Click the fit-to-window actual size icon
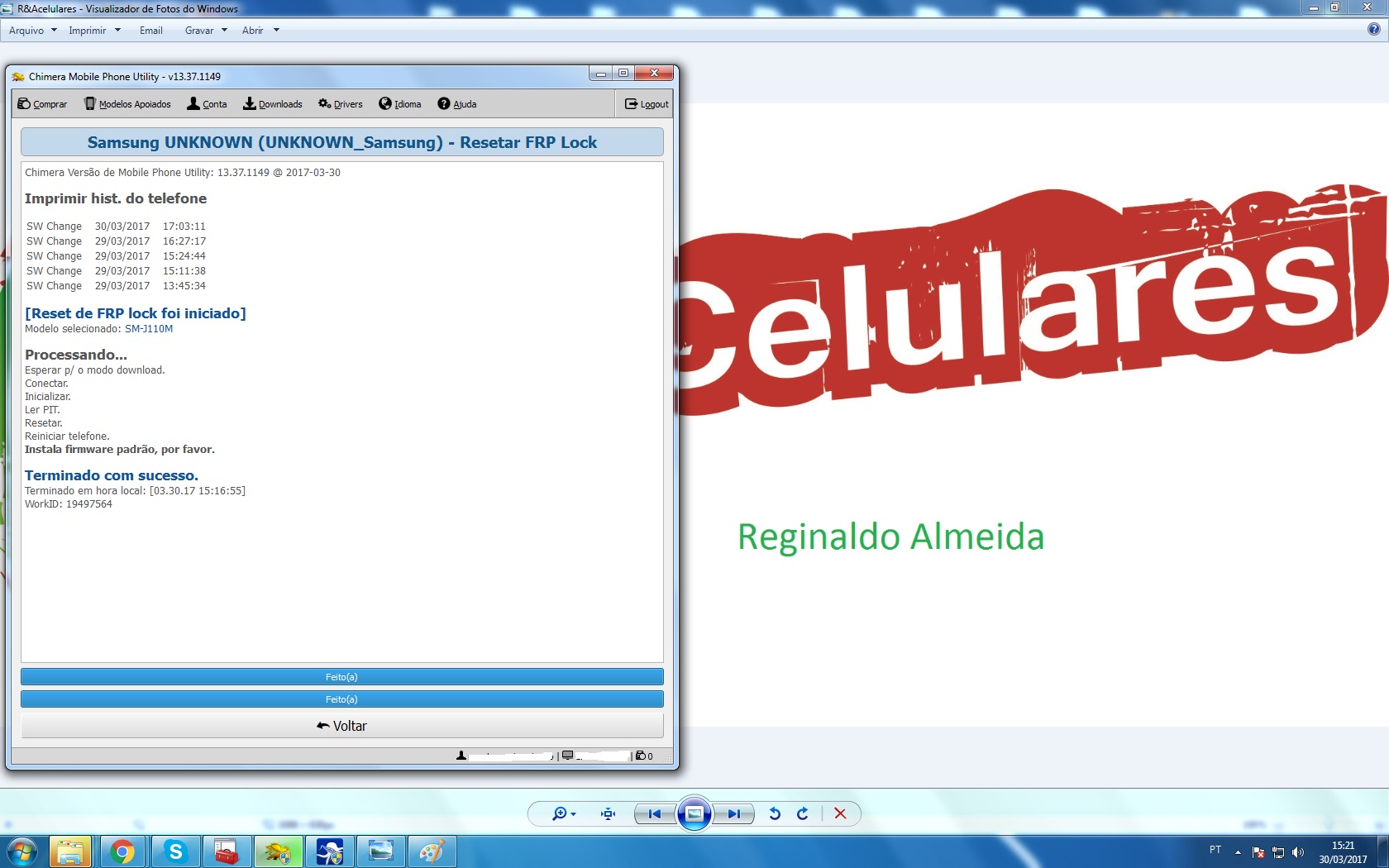The height and width of the screenshot is (868, 1389). [x=609, y=814]
